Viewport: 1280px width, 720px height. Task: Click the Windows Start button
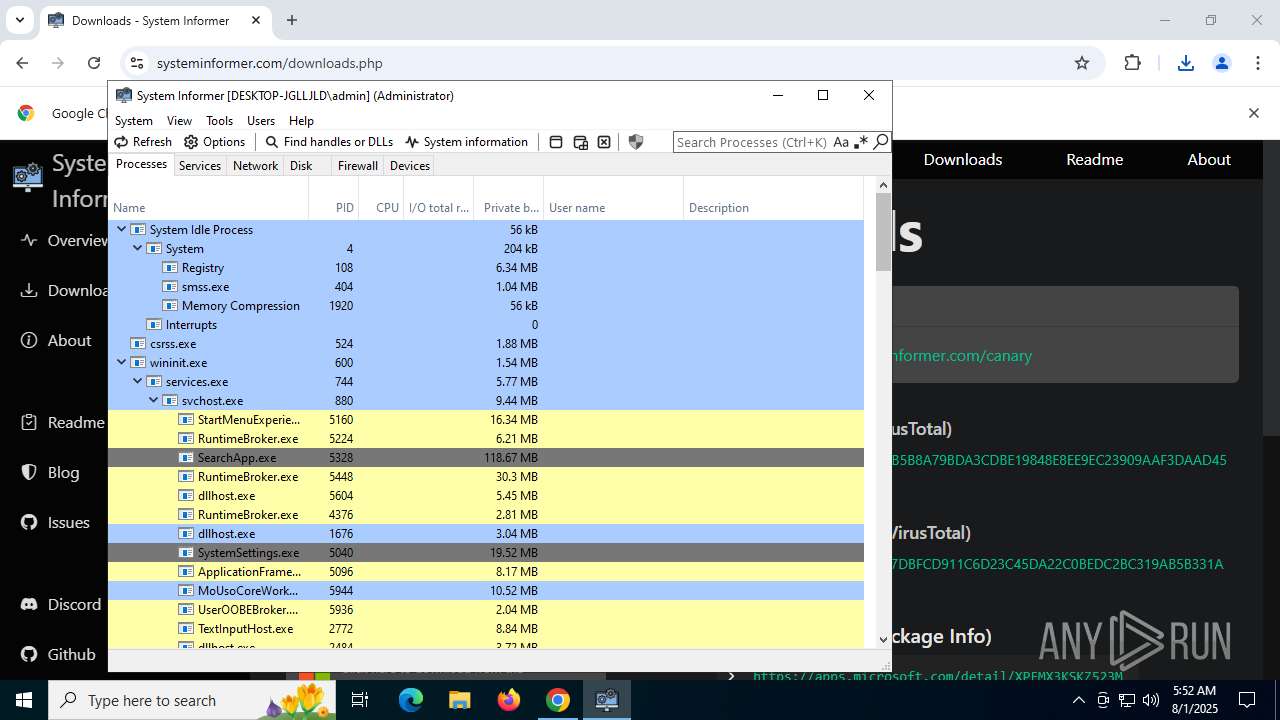[x=24, y=700]
